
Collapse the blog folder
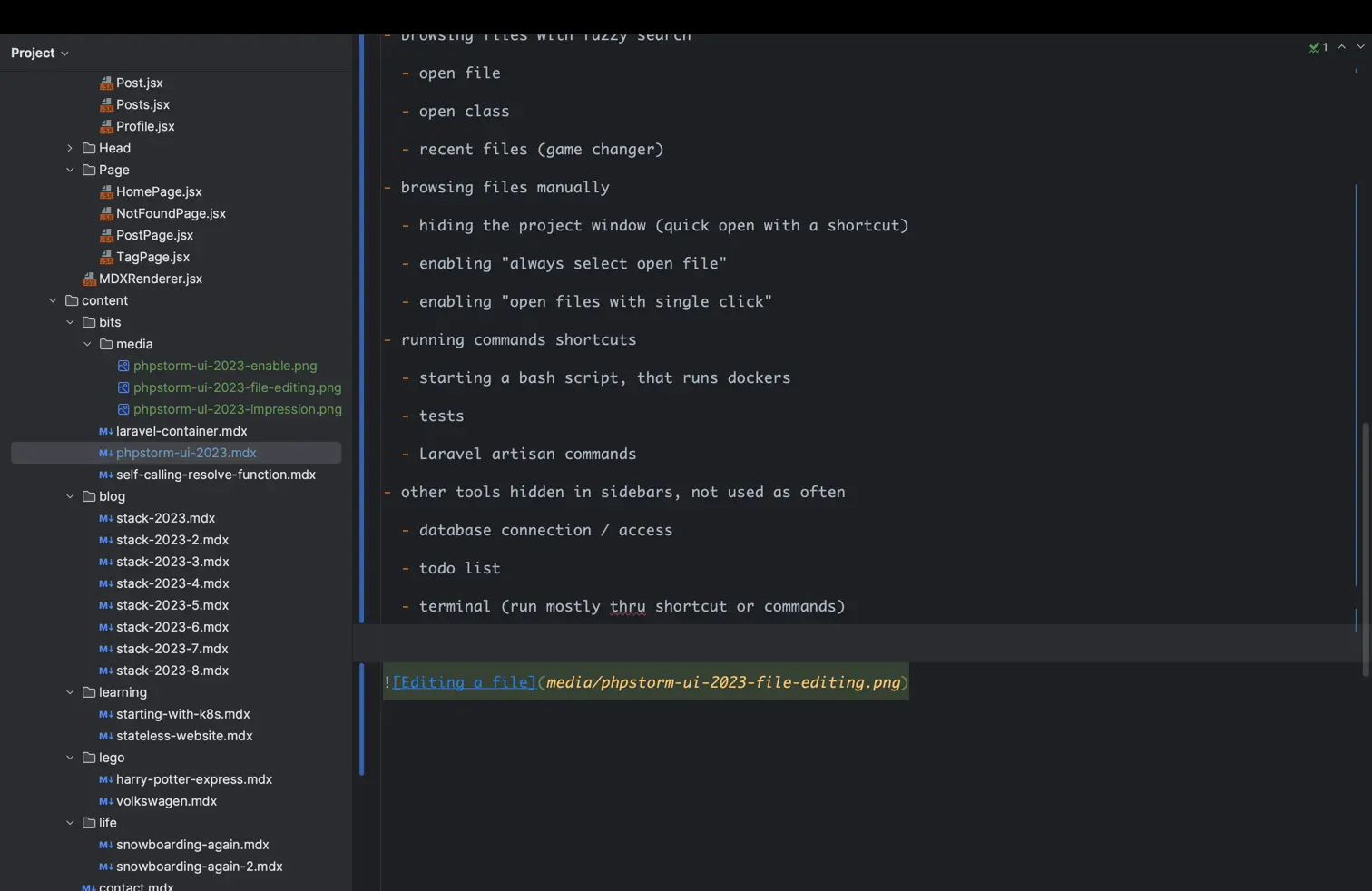71,496
